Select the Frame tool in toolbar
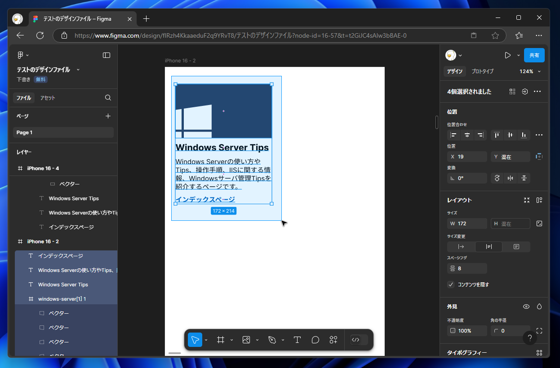 pos(221,340)
